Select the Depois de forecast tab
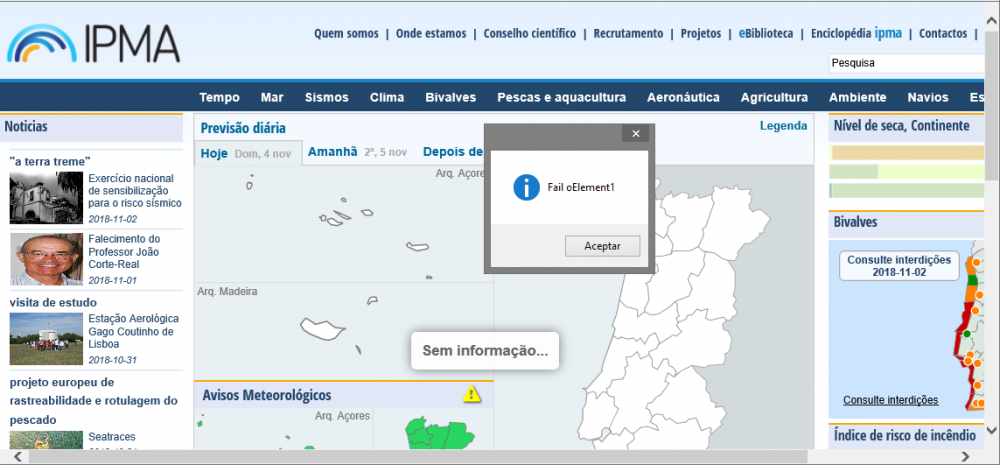The width and height of the screenshot is (1000, 465). tap(453, 152)
